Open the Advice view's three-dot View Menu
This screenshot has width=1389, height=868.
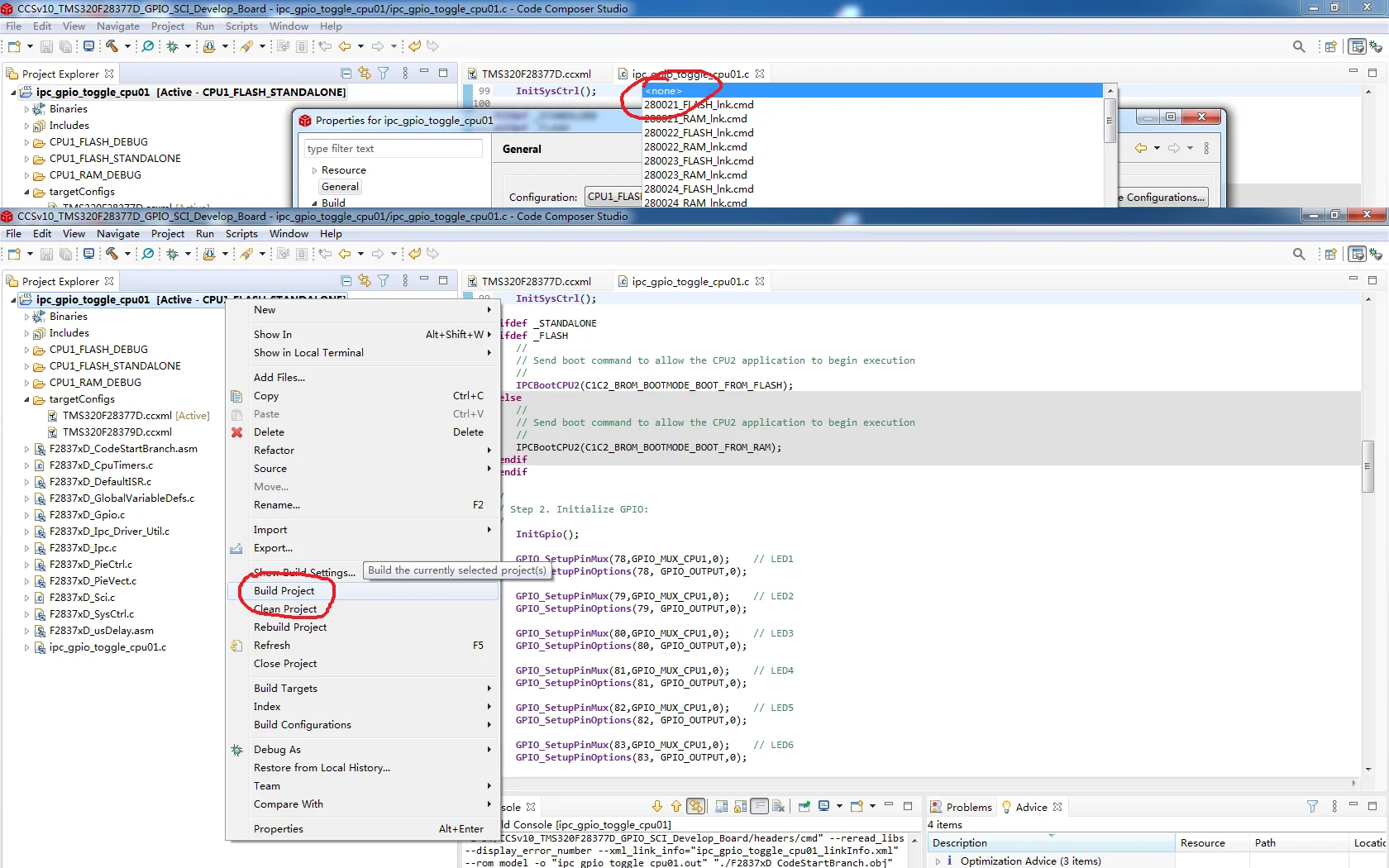(1334, 807)
